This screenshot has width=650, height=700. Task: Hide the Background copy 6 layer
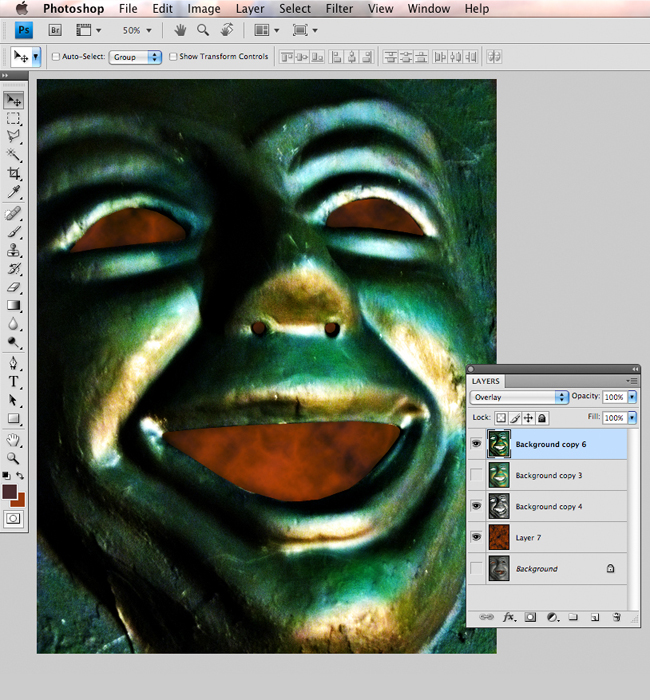(476, 444)
